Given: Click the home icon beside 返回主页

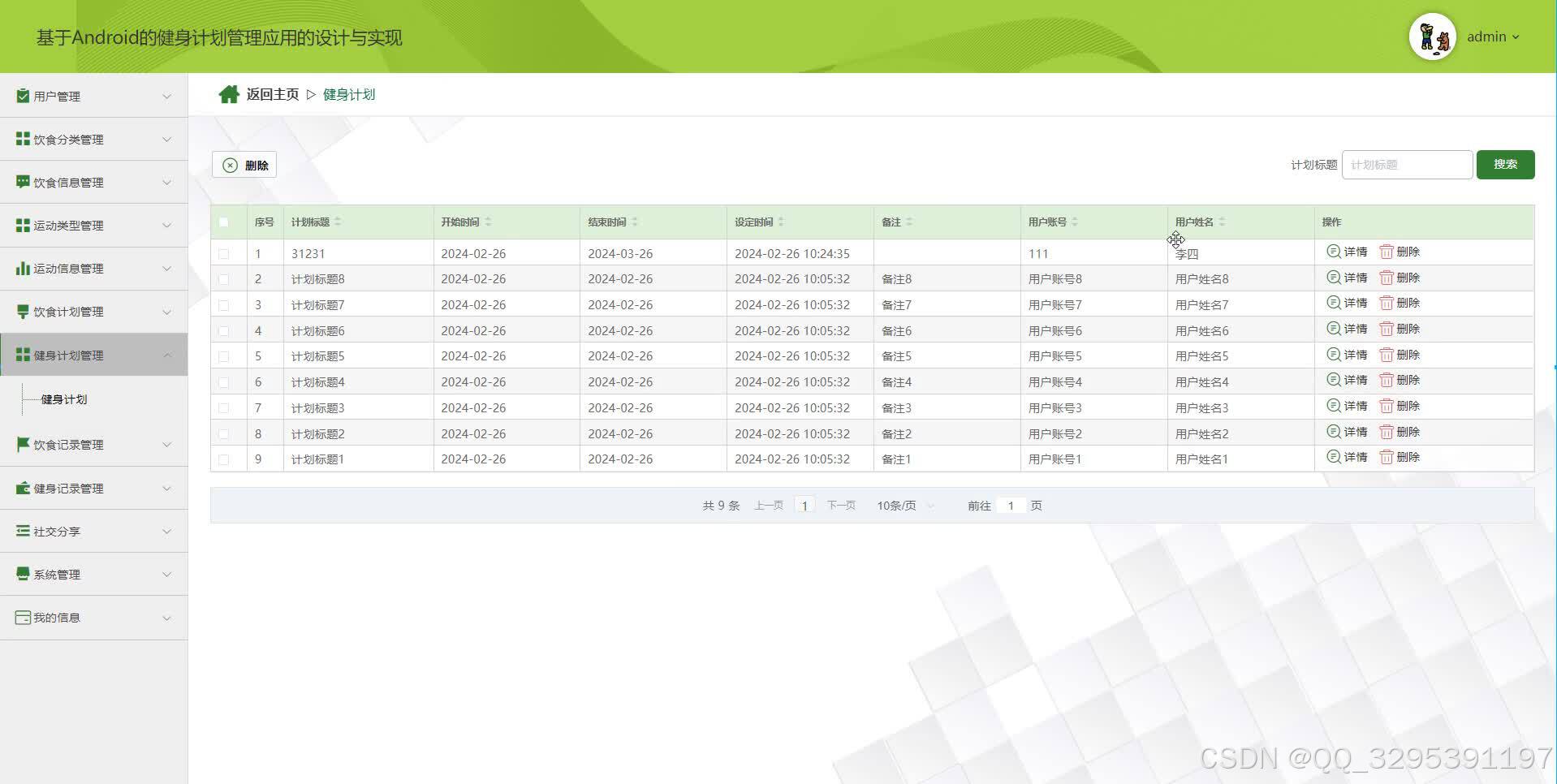Looking at the screenshot, I should 229,94.
